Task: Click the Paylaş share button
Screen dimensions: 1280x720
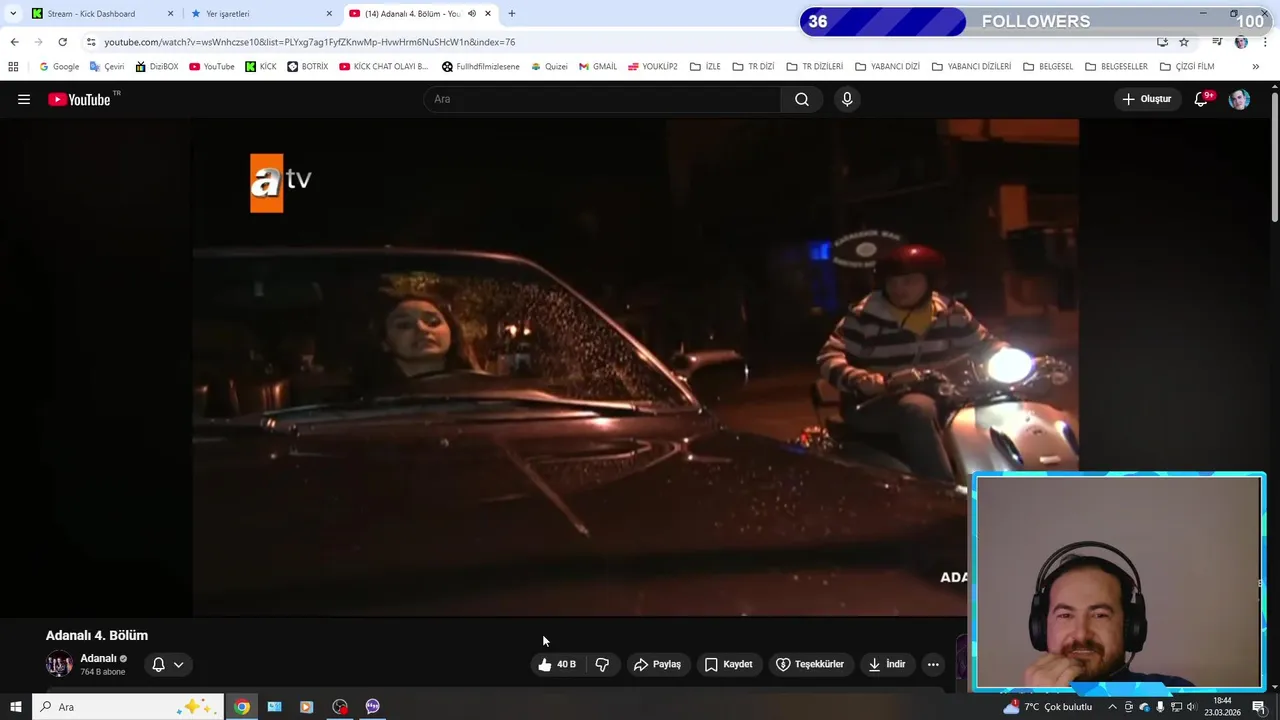Action: pyautogui.click(x=657, y=664)
